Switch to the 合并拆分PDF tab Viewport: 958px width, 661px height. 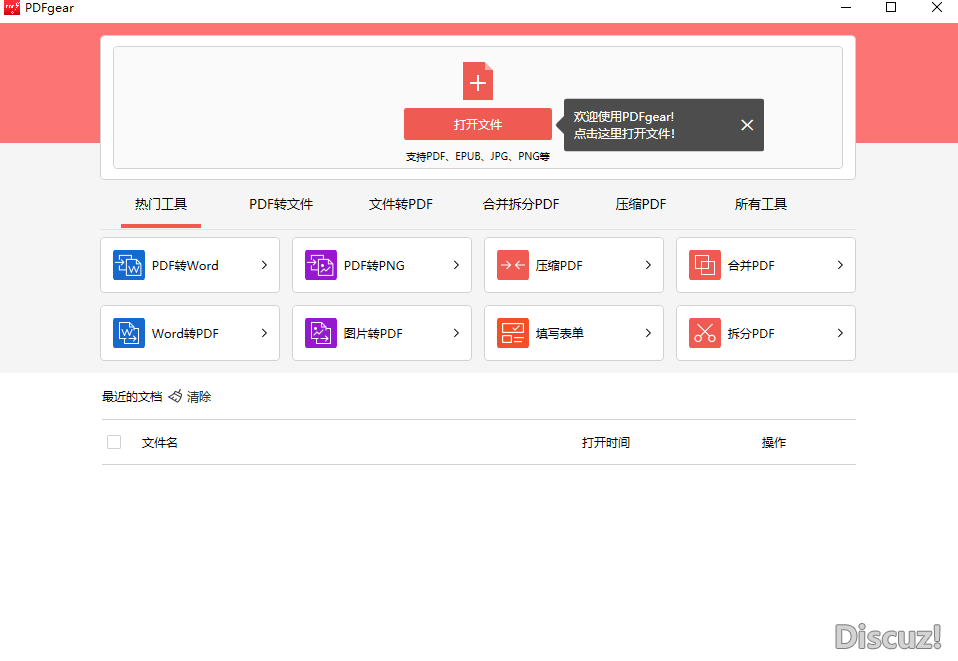(521, 204)
